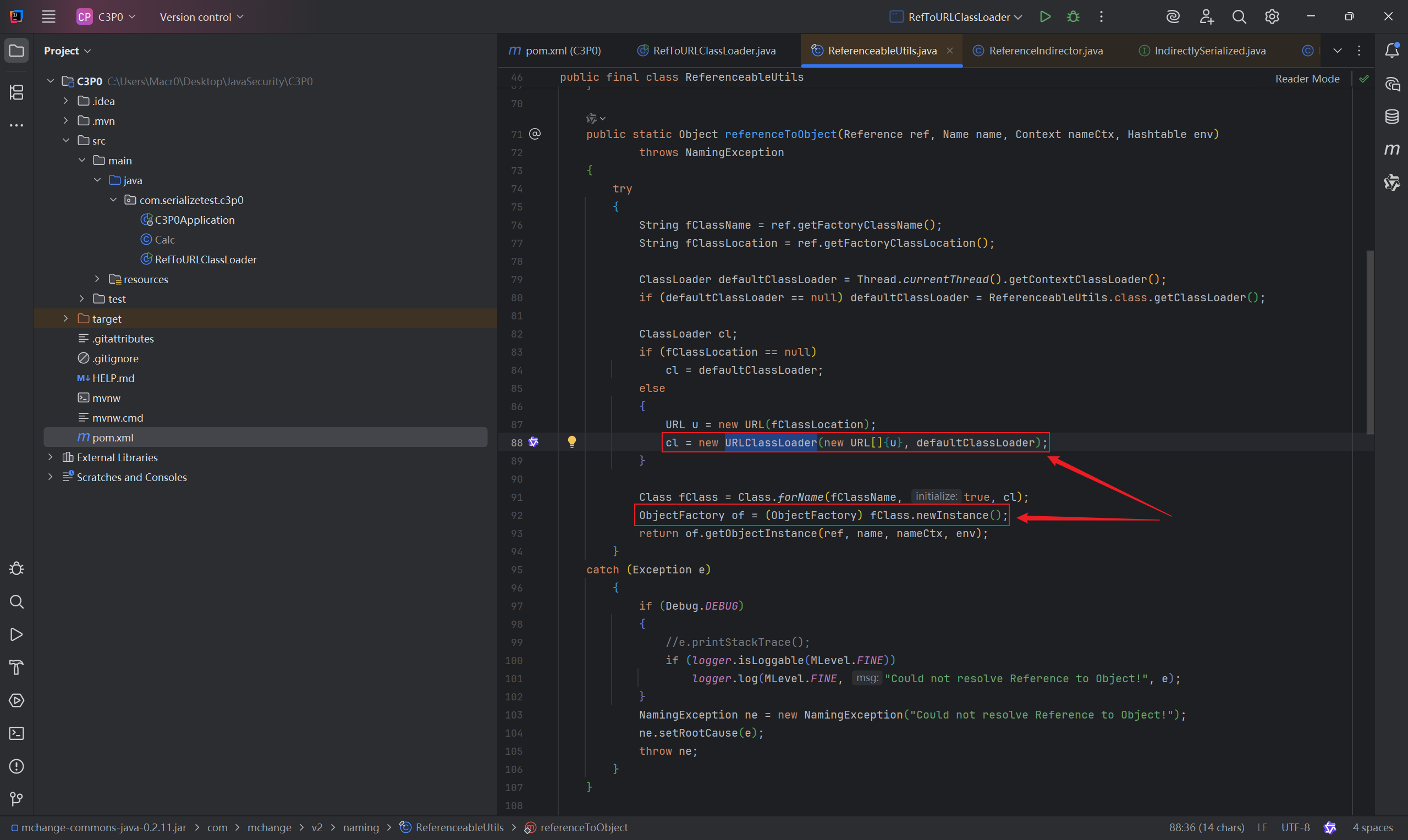The width and height of the screenshot is (1408, 840).
Task: Click the editor vertical scrollbar
Action: click(1370, 342)
